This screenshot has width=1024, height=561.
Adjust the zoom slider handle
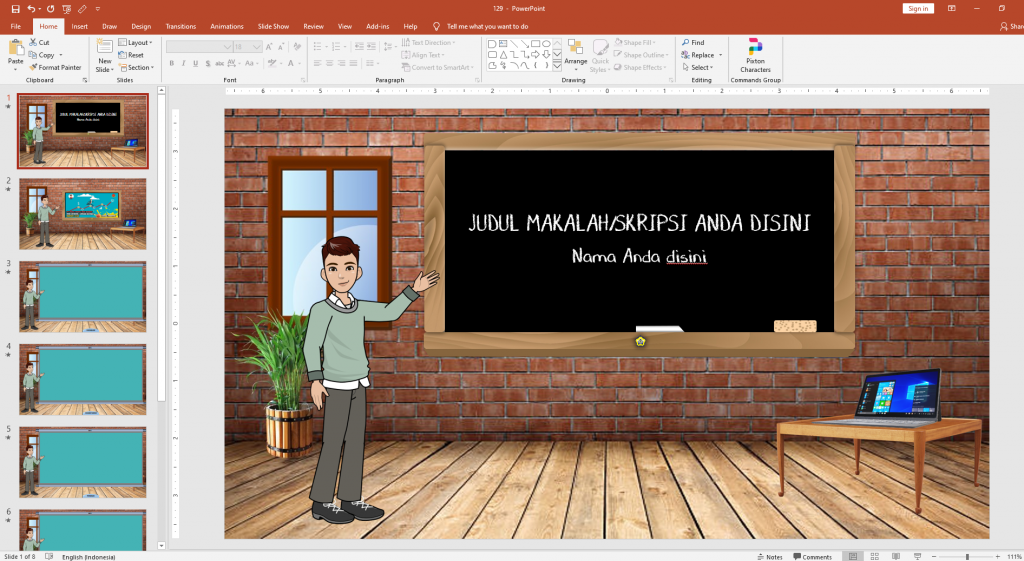(x=967, y=556)
